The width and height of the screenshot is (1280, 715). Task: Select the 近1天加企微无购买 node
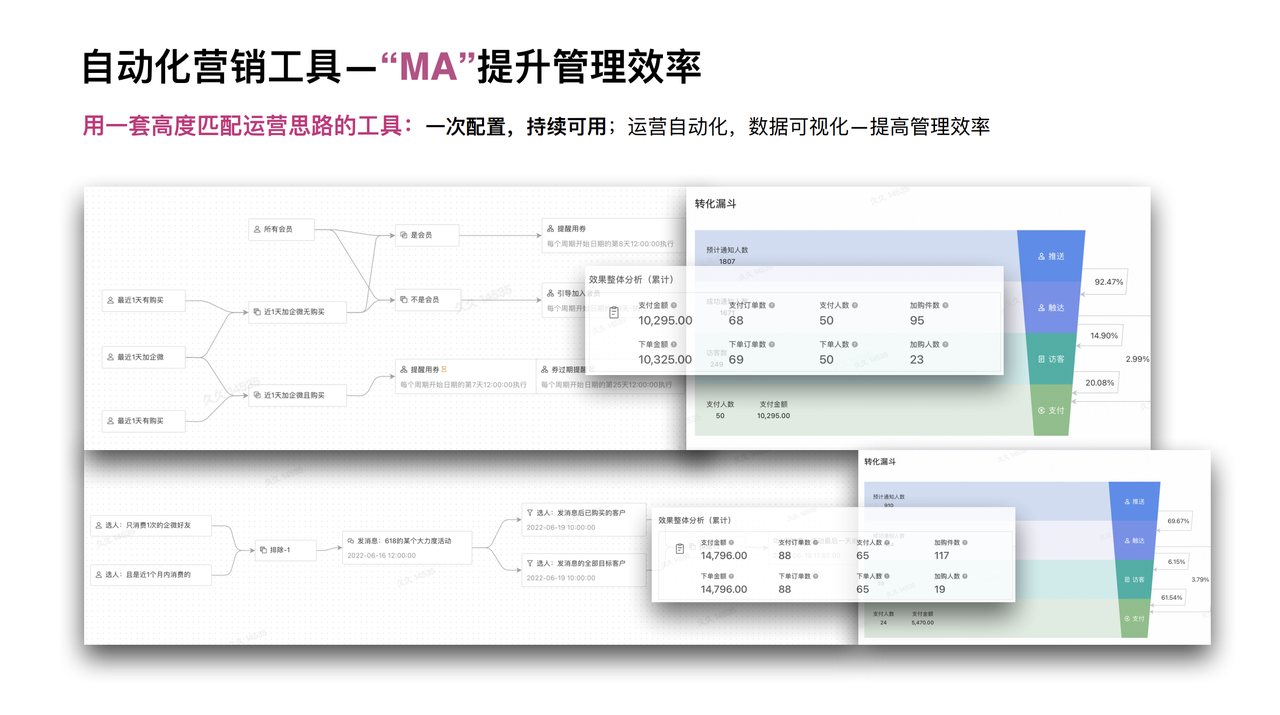(298, 312)
